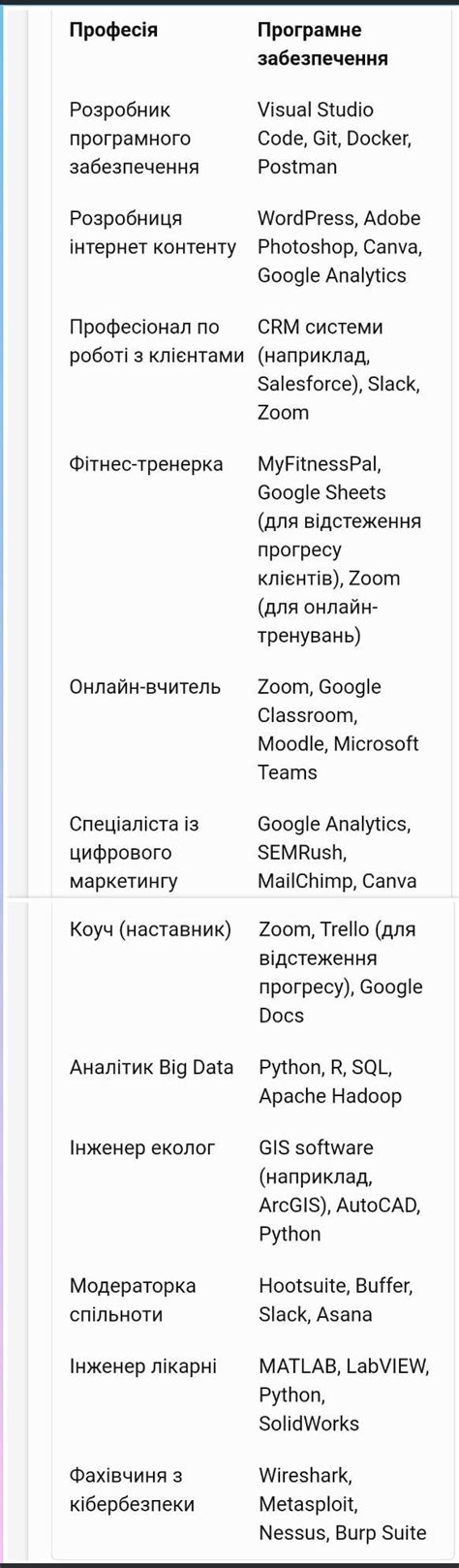This screenshot has height=1568, width=459.
Task: Select the "Інженер еколог" profession cell
Action: (142, 1148)
